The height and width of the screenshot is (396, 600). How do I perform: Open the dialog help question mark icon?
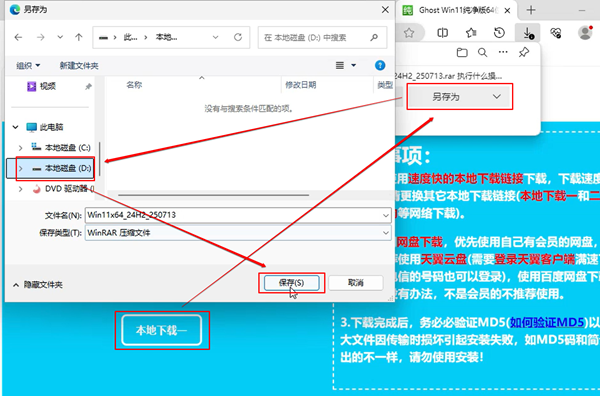tap(380, 65)
